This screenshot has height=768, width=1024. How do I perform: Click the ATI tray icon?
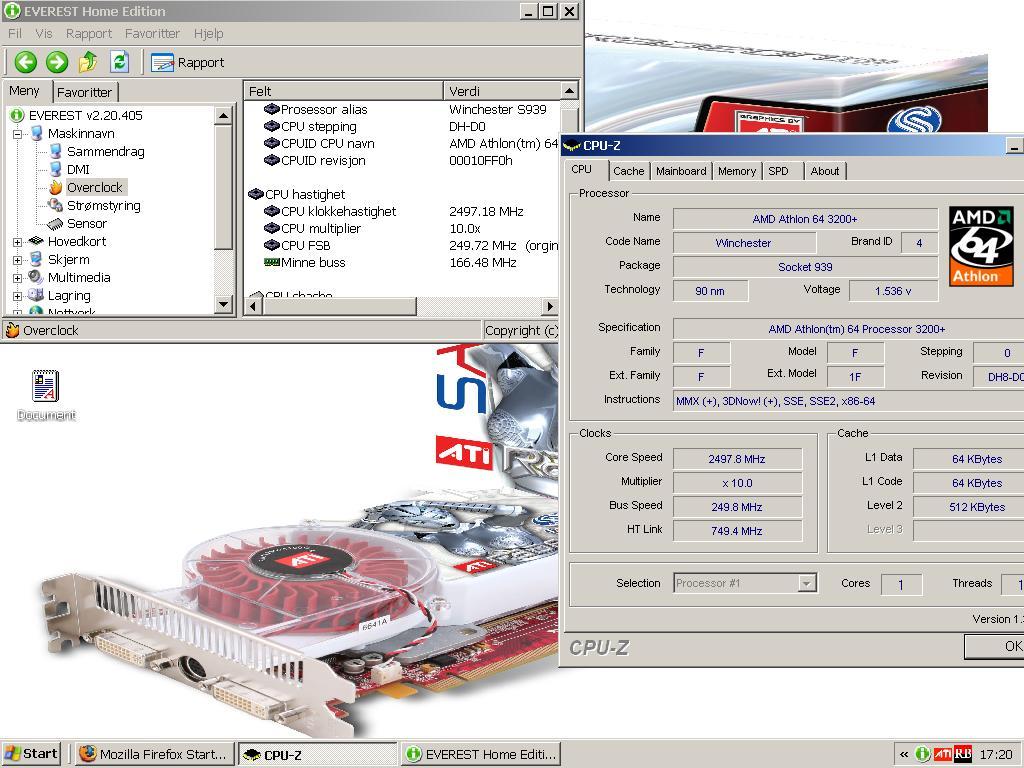click(x=942, y=754)
